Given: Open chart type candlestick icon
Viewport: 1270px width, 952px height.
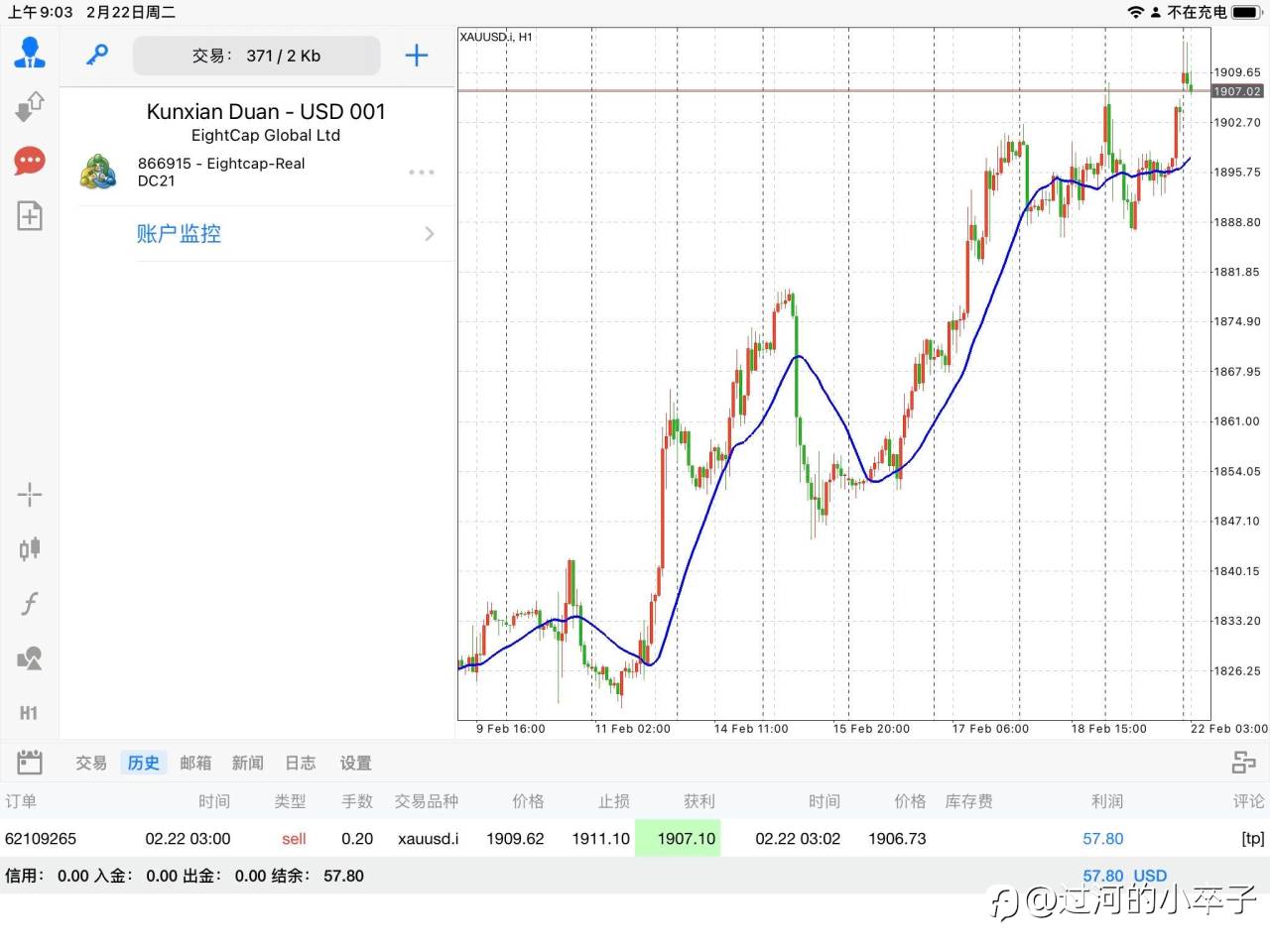Looking at the screenshot, I should (x=30, y=548).
